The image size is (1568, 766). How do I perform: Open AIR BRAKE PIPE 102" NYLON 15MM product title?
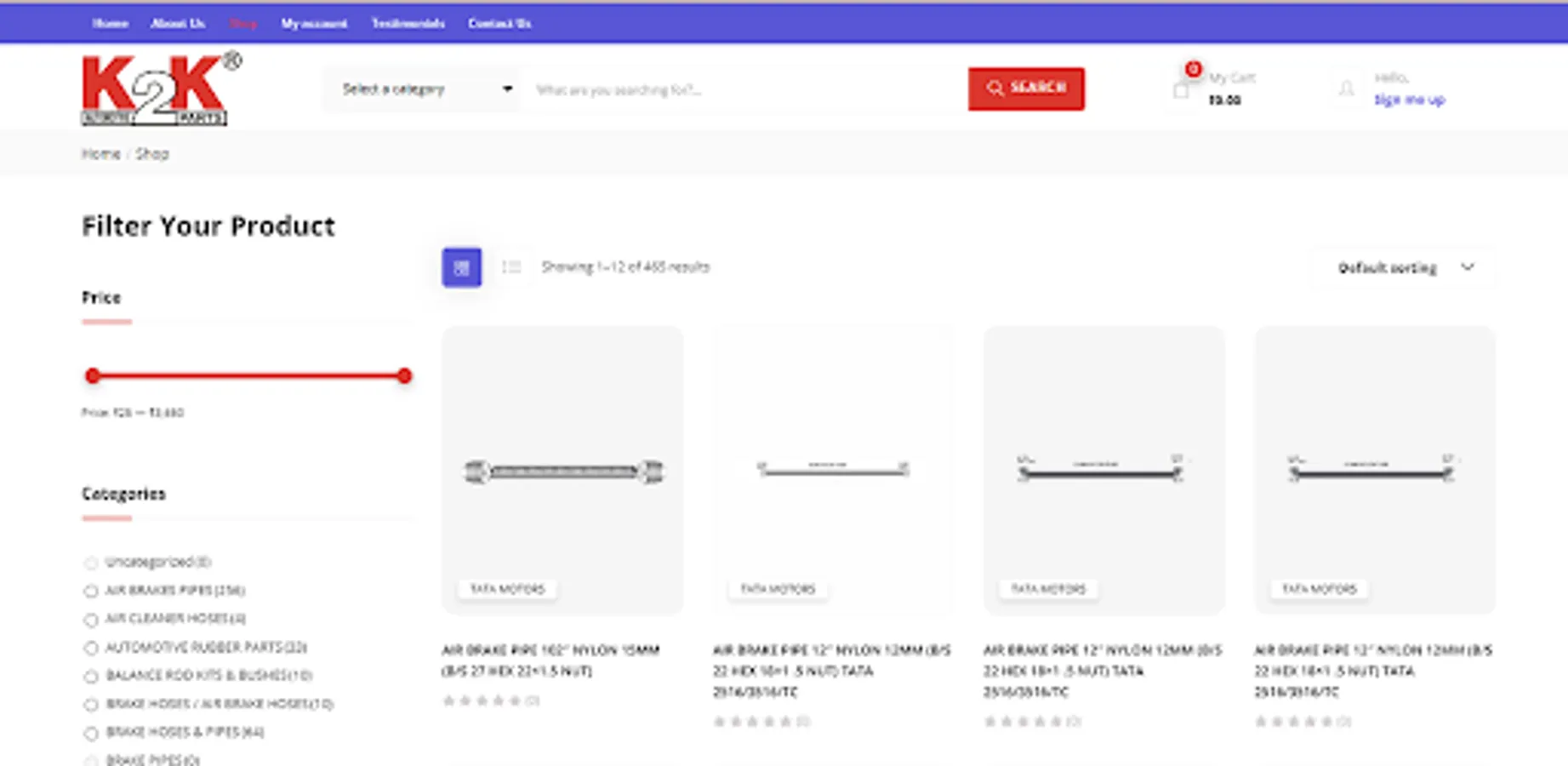[x=550, y=660]
